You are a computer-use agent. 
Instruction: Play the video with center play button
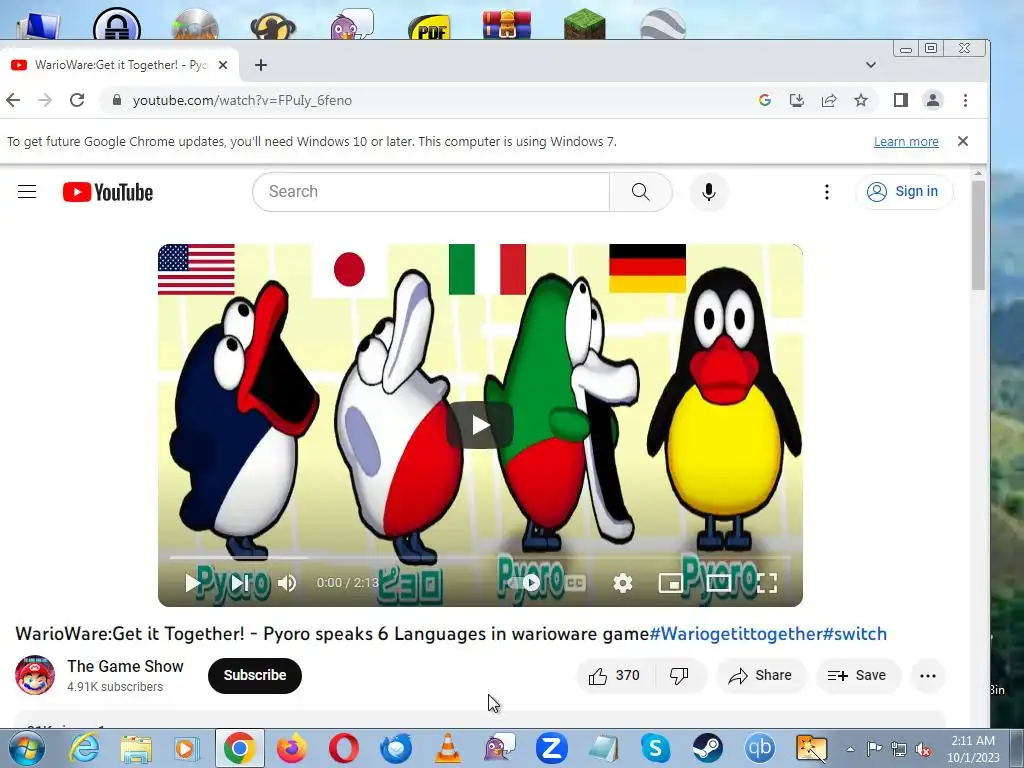[x=480, y=425]
